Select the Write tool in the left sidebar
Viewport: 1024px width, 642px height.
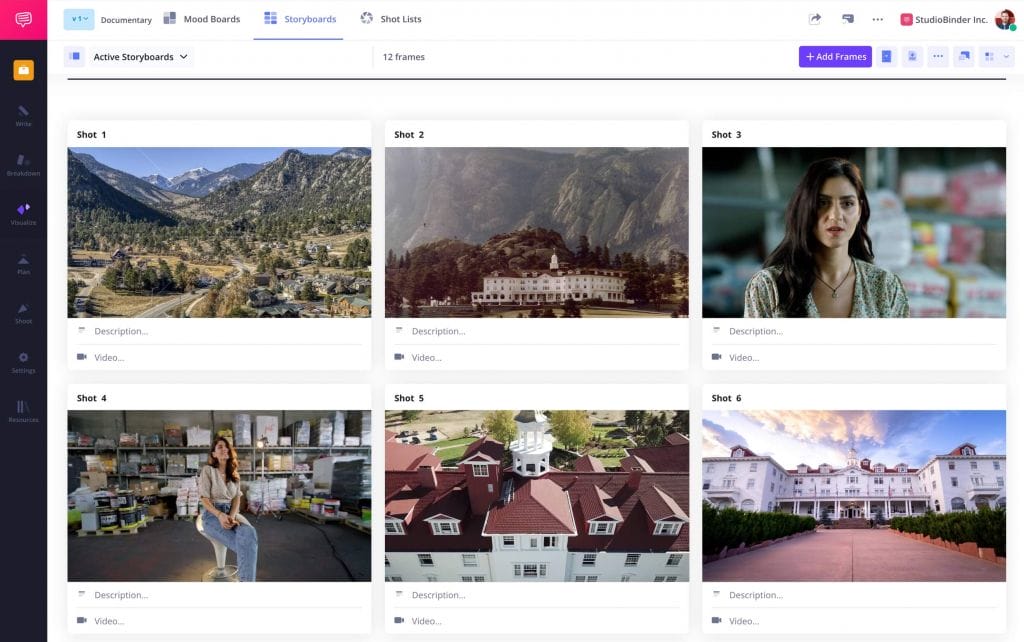pos(23,114)
